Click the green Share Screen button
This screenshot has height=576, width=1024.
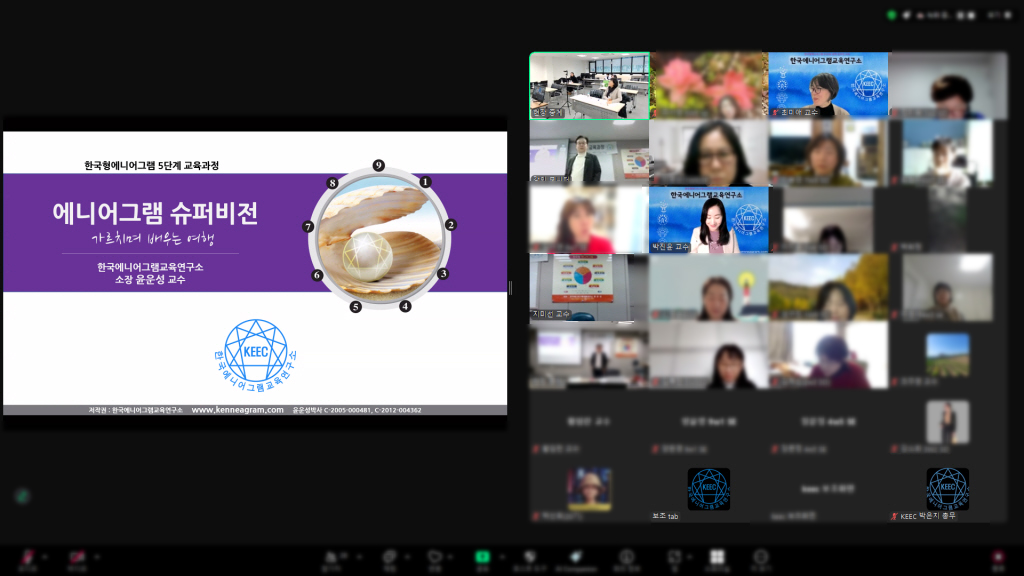[483, 556]
